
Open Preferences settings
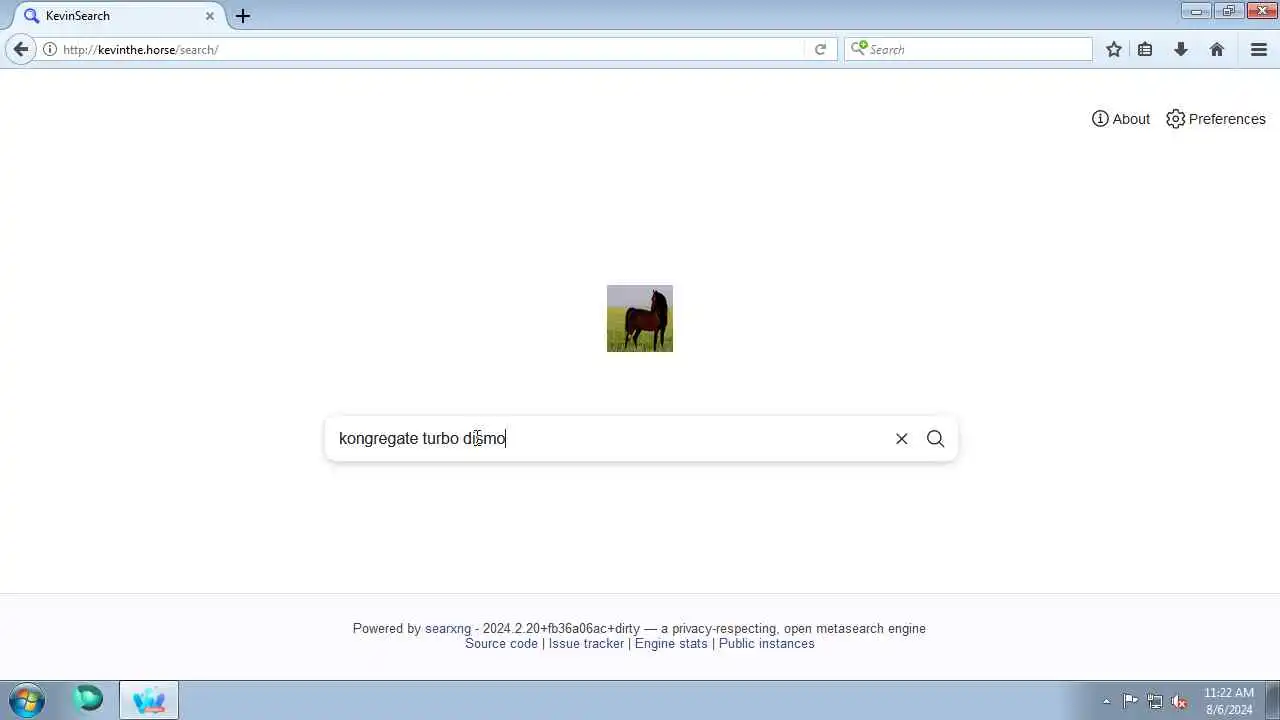click(1216, 119)
